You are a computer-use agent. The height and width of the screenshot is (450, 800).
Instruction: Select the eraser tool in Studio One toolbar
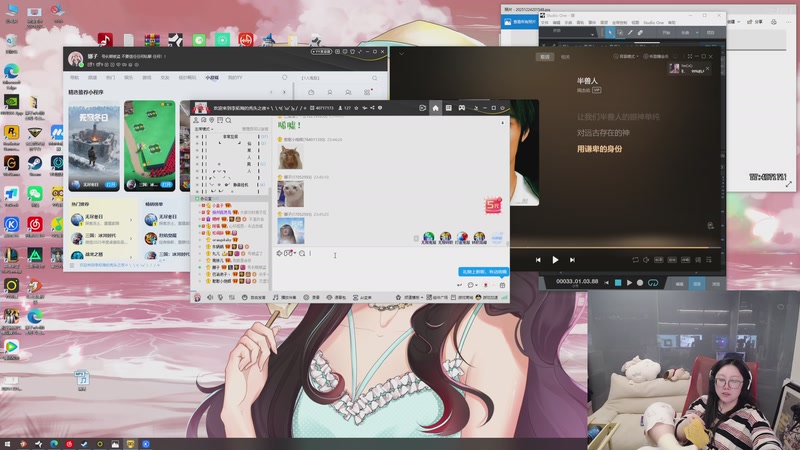(640, 33)
